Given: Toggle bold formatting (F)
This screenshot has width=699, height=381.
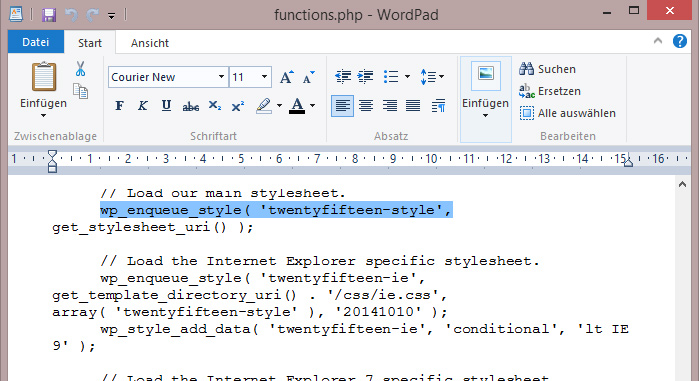Looking at the screenshot, I should point(119,106).
